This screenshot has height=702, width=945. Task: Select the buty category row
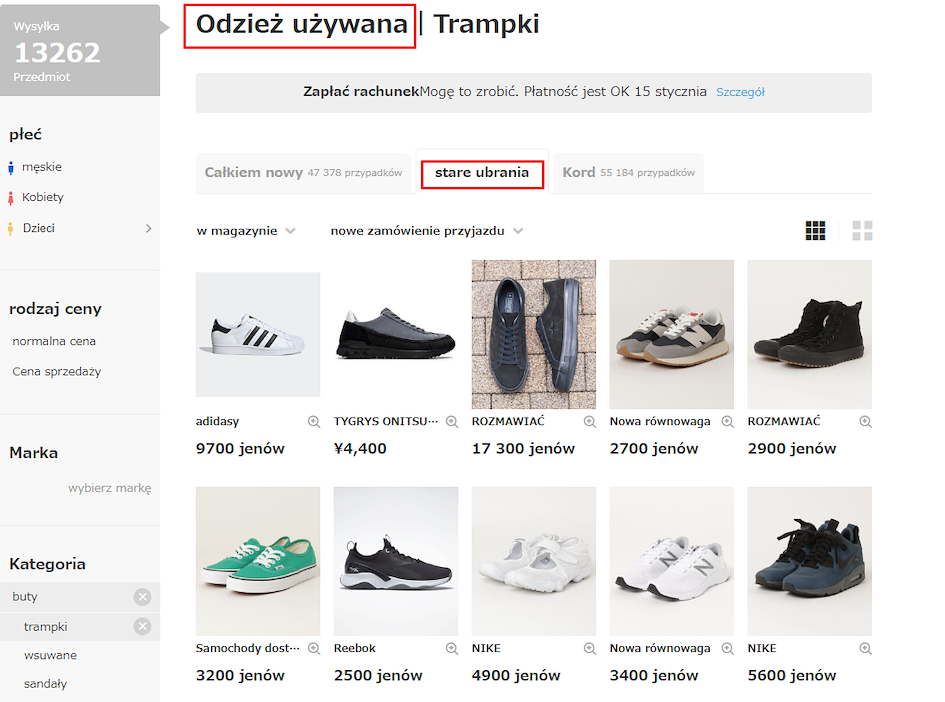click(x=80, y=597)
